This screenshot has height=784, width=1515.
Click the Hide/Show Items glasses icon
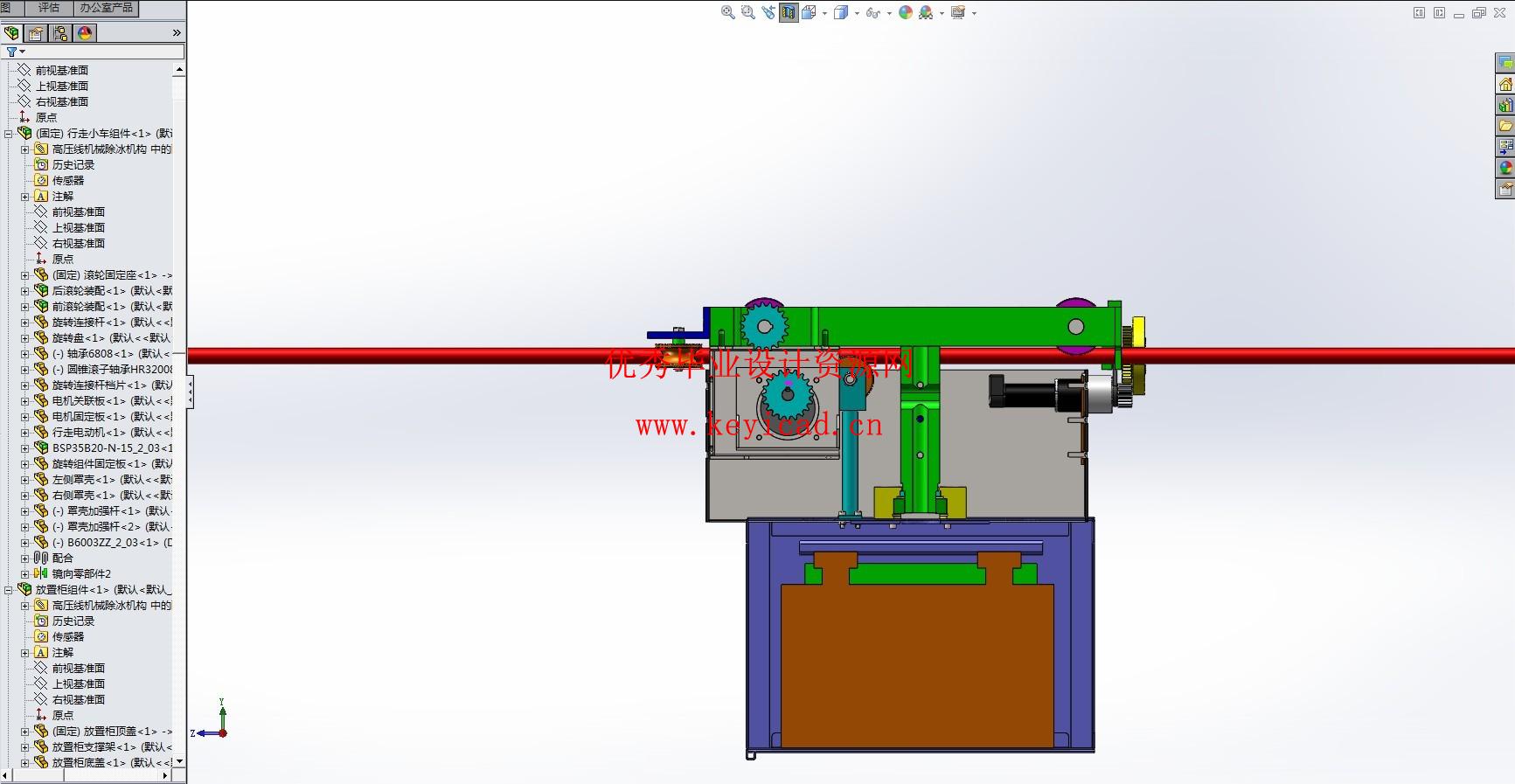tap(872, 12)
